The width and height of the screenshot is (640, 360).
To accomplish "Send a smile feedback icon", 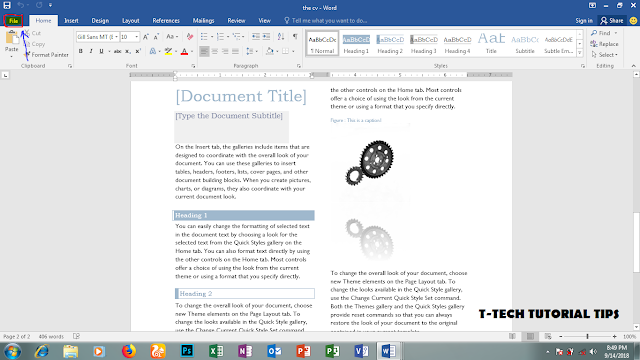I will [633, 20].
